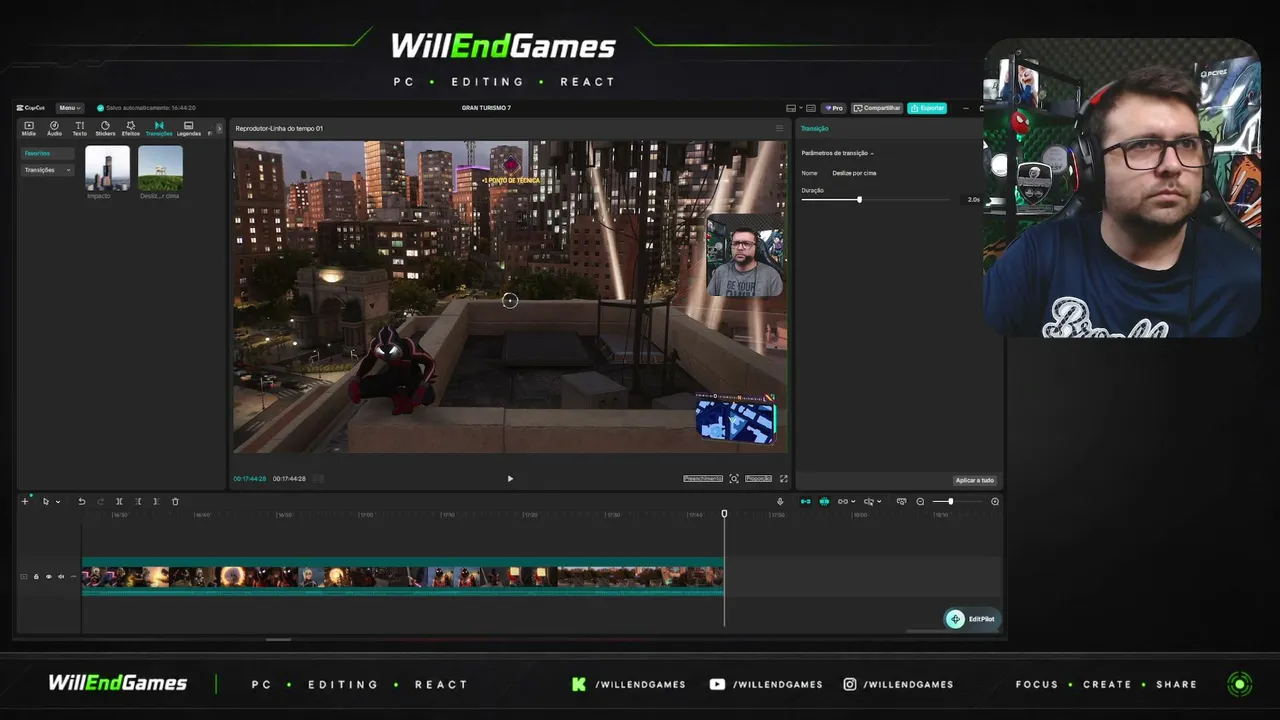
Task: Click the duration value field 2.0s
Action: coord(973,200)
